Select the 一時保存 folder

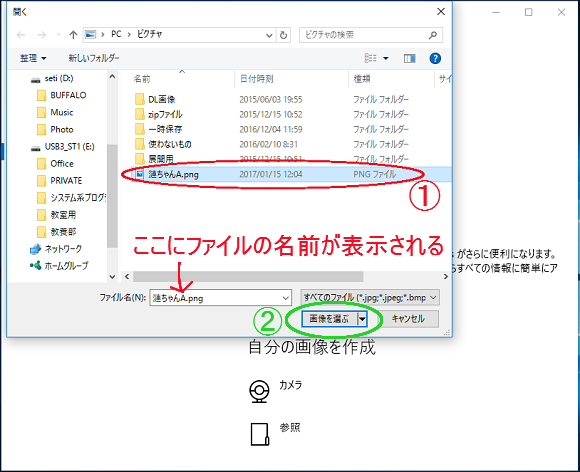click(158, 129)
